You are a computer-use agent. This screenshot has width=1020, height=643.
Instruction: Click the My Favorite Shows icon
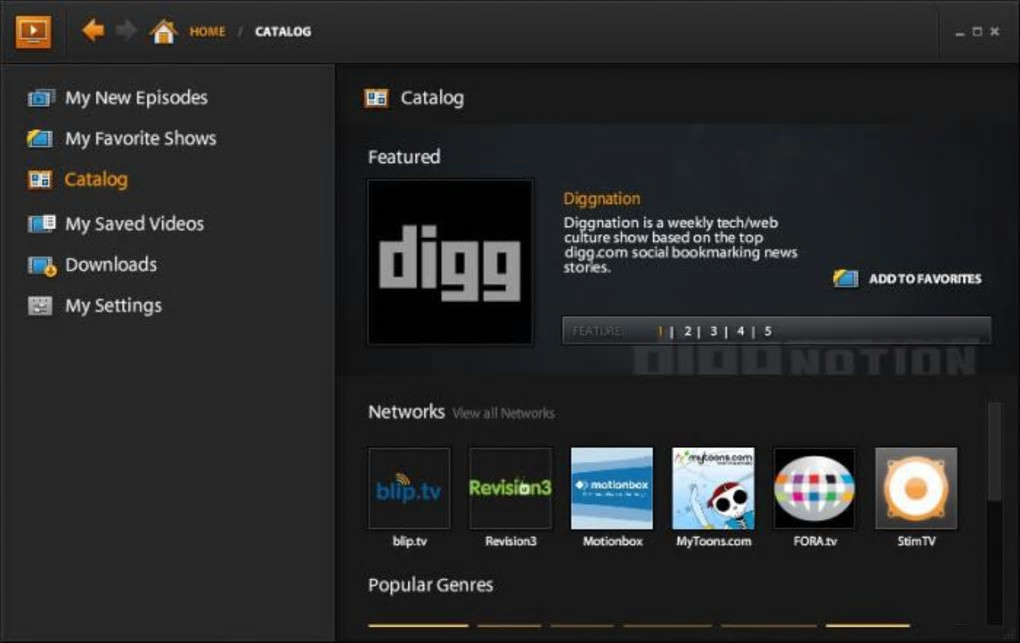[x=40, y=139]
